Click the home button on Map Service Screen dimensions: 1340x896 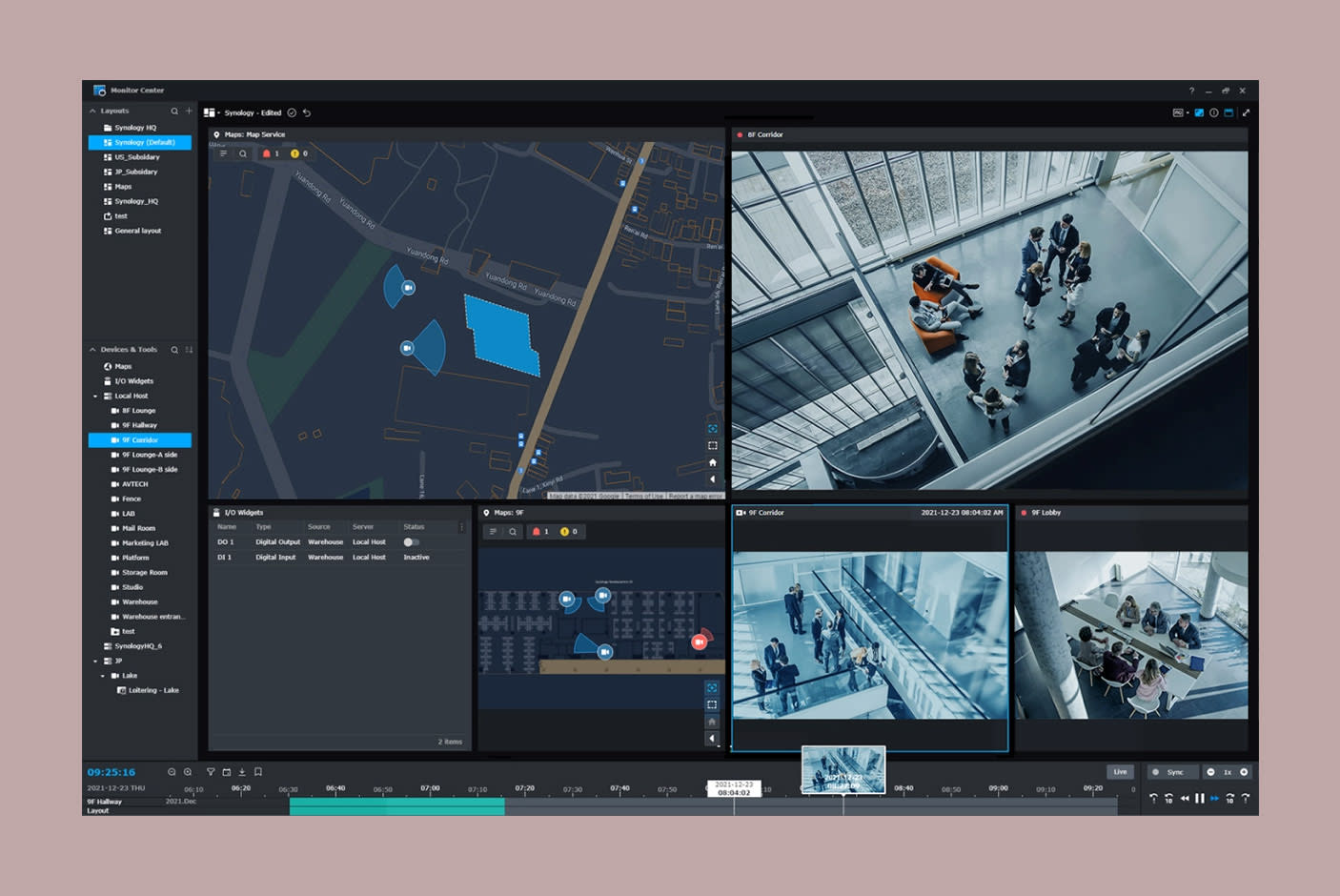point(712,462)
